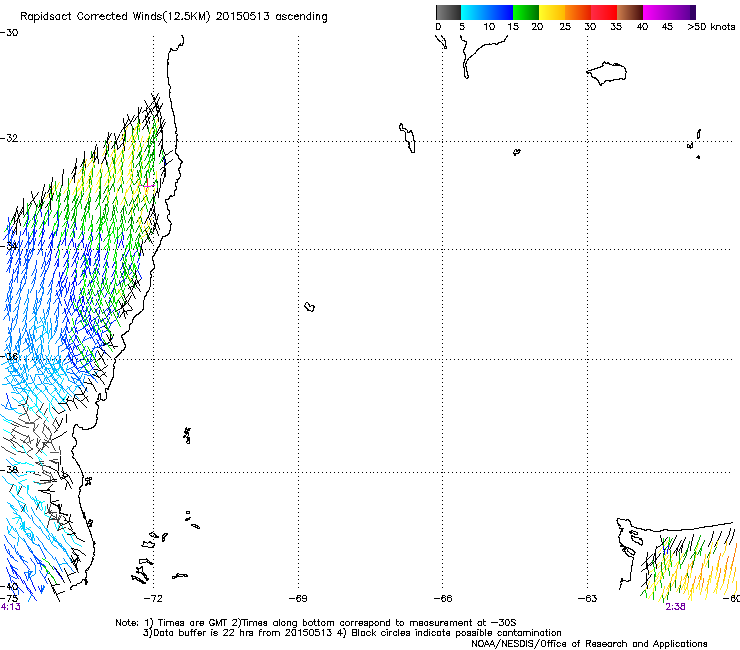The width and height of the screenshot is (740, 650).
Task: Click the purple "2:38" swath time label
Action: tap(675, 607)
